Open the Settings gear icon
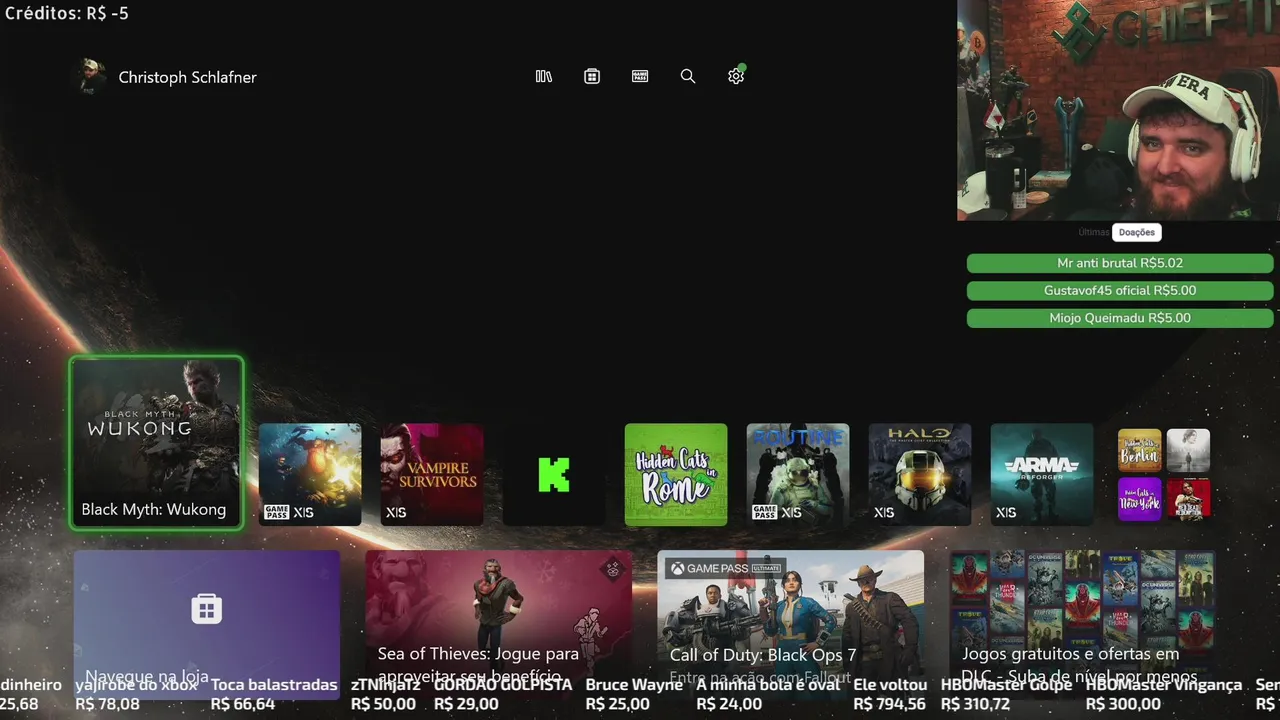This screenshot has width=1280, height=720. point(736,76)
